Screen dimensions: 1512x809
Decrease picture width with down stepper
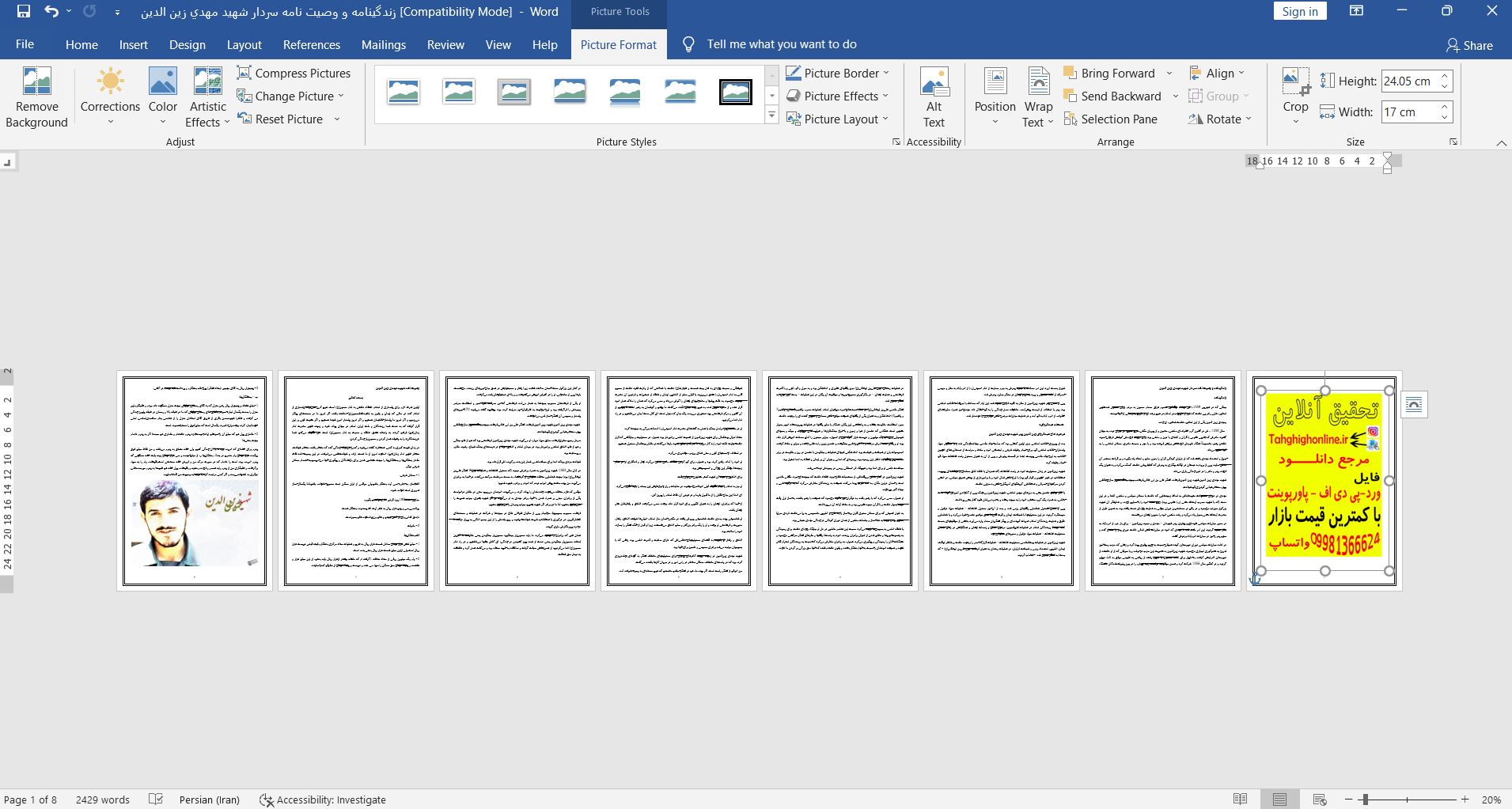[x=1445, y=117]
